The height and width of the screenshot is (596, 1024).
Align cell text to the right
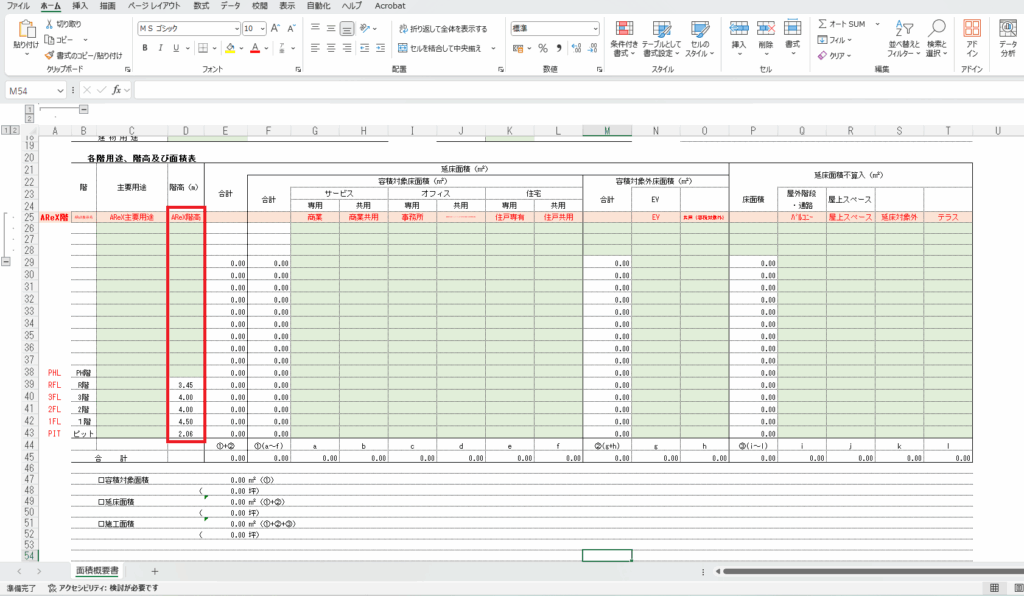click(347, 48)
